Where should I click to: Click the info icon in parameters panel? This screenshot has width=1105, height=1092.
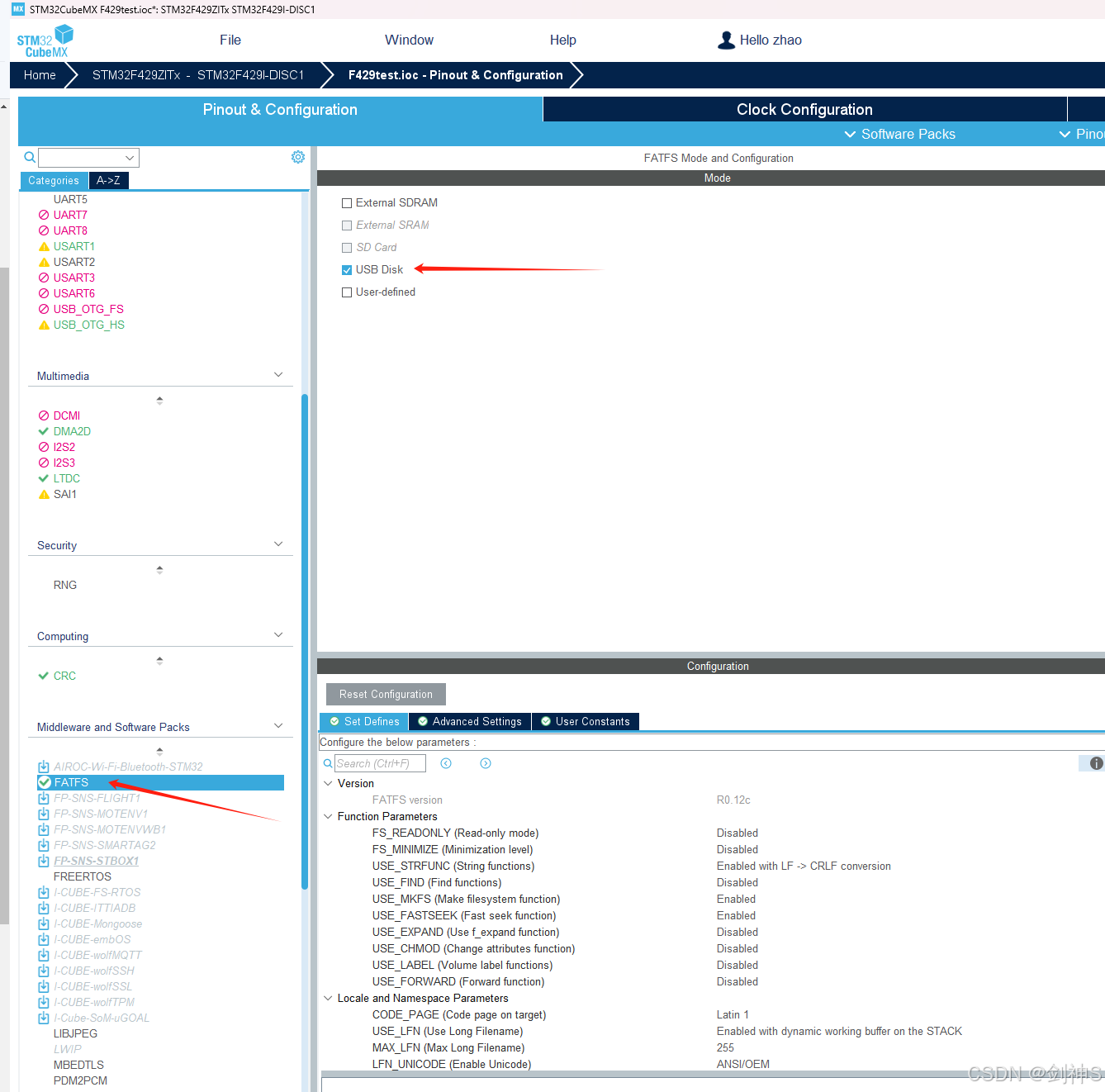pos(1096,763)
